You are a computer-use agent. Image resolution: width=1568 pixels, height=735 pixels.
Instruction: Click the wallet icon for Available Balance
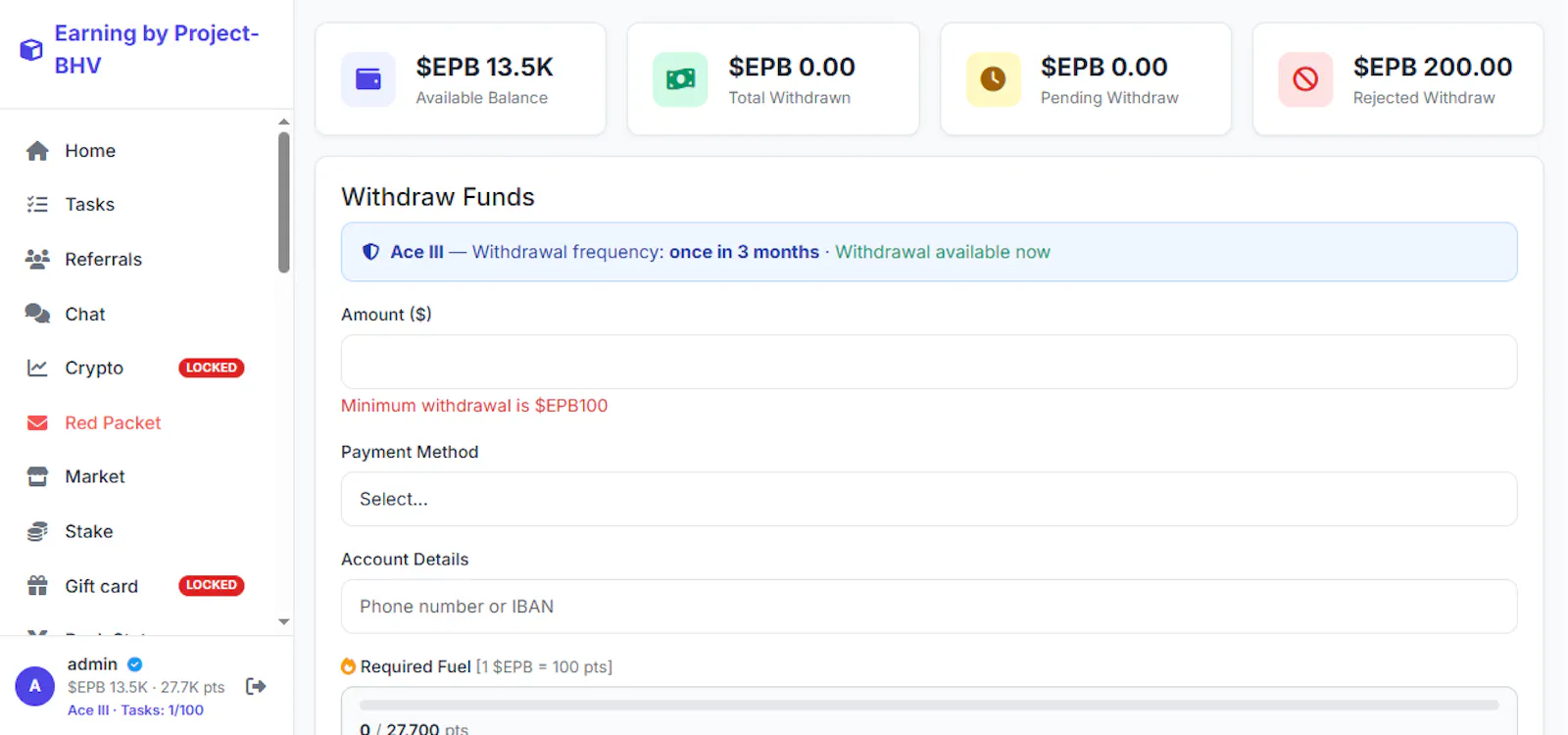pos(368,79)
